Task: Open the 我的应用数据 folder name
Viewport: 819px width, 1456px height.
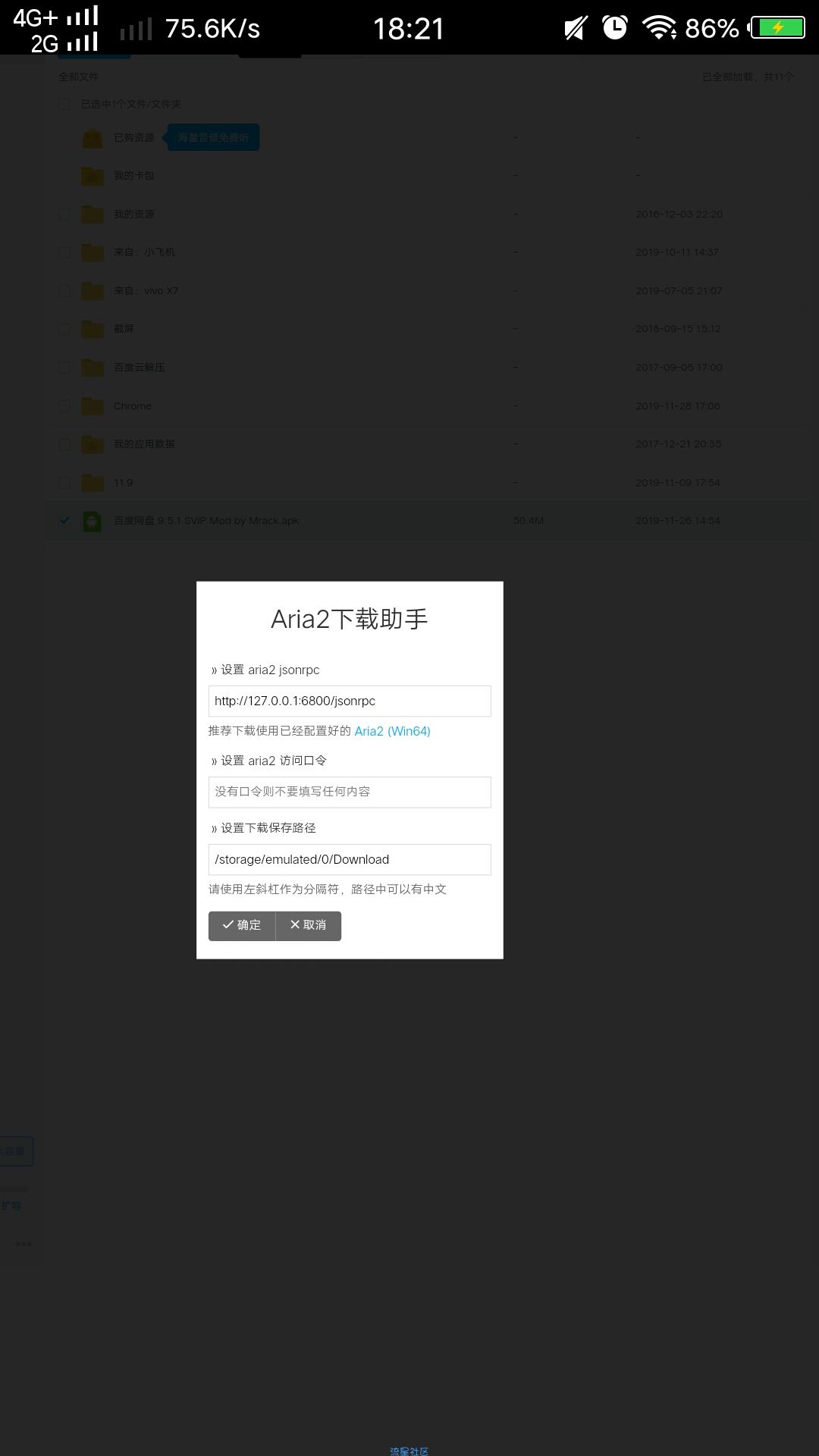Action: click(144, 444)
